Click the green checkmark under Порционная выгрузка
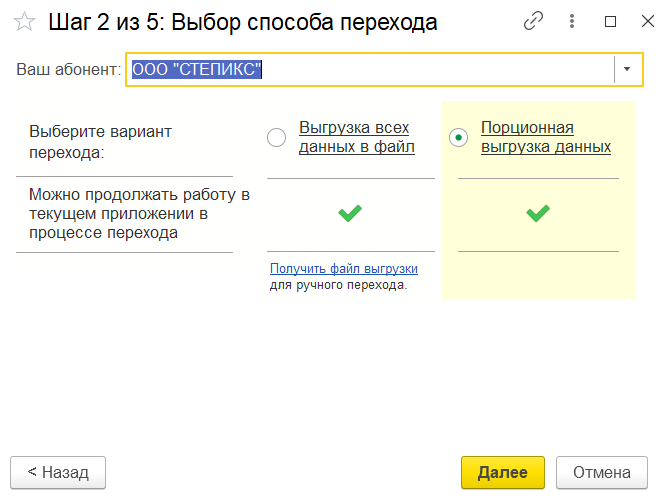 tap(538, 212)
